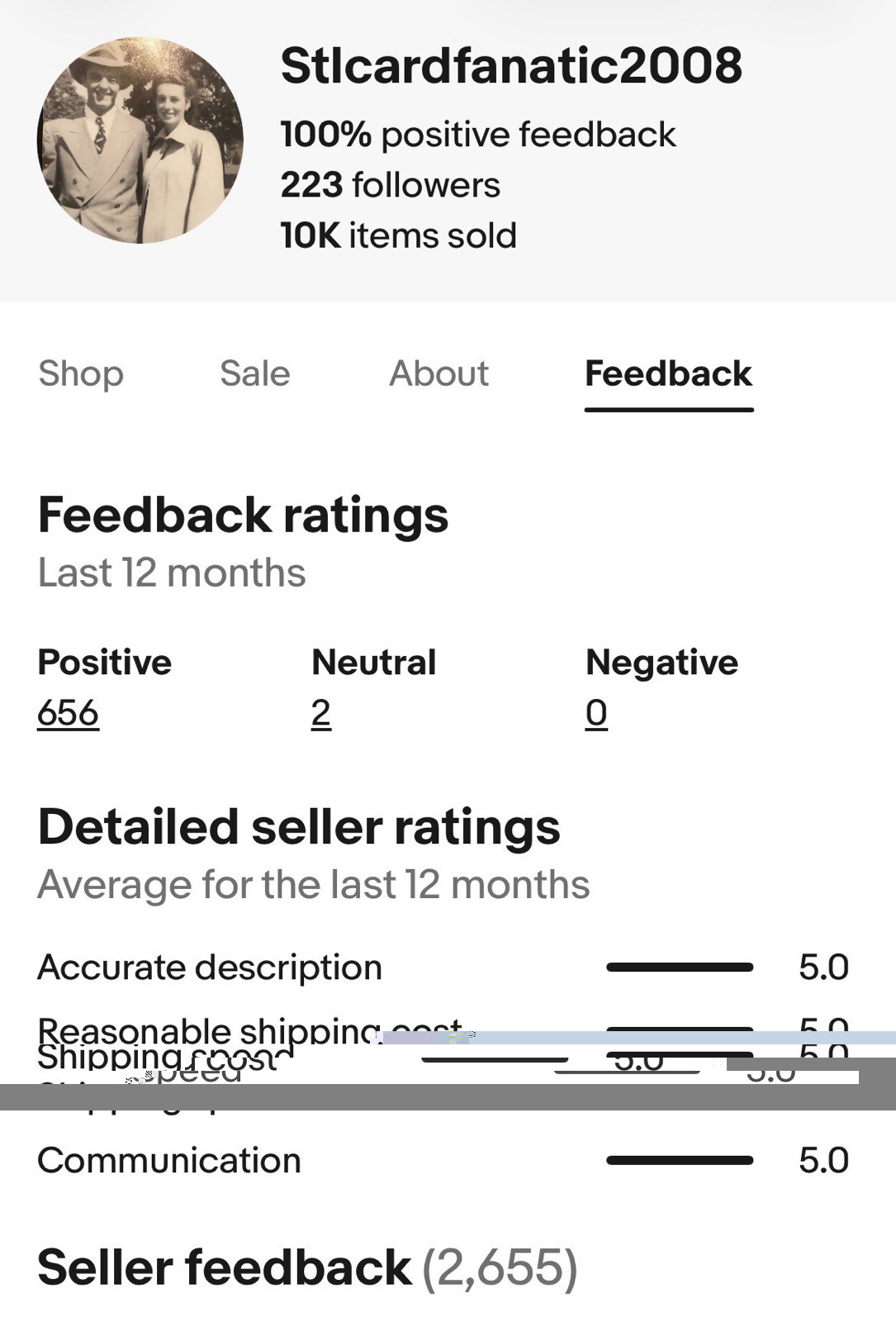This screenshot has width=896, height=1322.
Task: Tap the 100% positive feedback text
Action: tap(478, 135)
